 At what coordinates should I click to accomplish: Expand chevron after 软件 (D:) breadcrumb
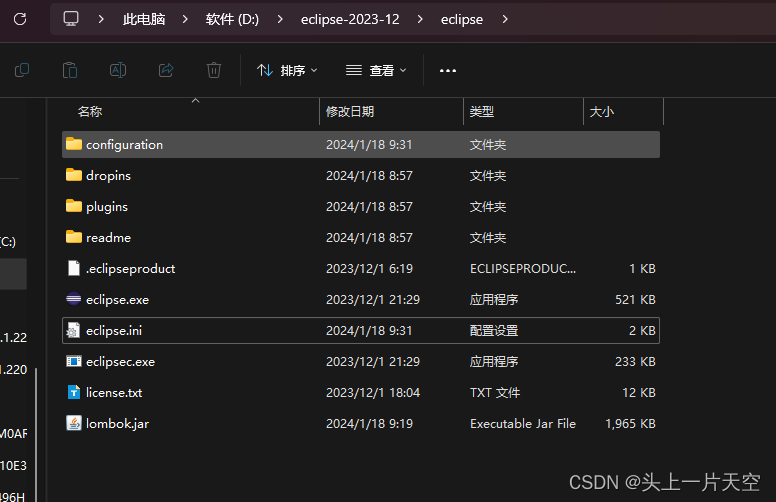[280, 19]
